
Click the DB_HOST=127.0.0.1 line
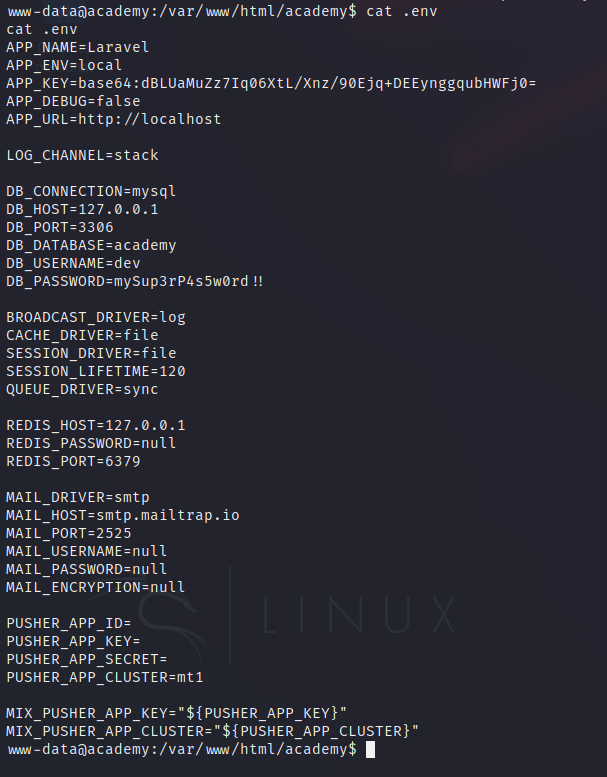coord(82,209)
